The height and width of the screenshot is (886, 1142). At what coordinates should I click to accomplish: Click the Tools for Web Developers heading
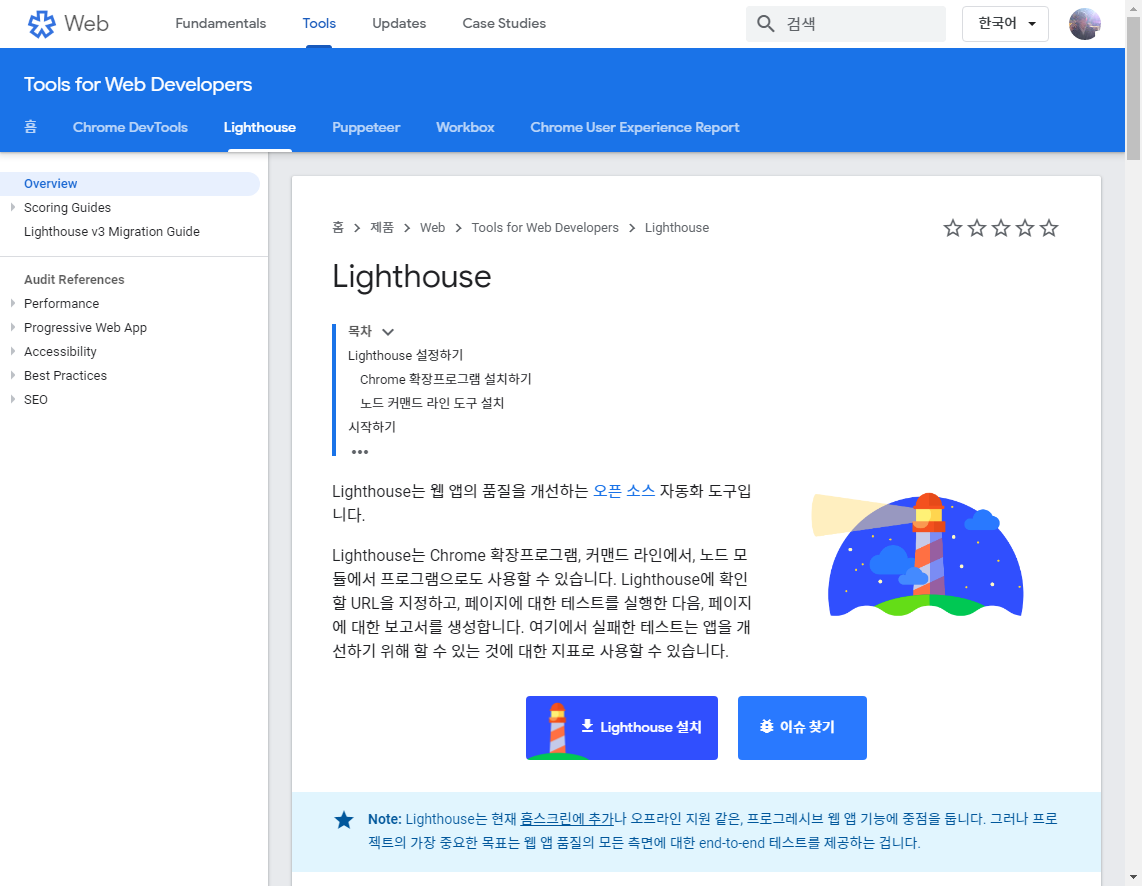(138, 84)
